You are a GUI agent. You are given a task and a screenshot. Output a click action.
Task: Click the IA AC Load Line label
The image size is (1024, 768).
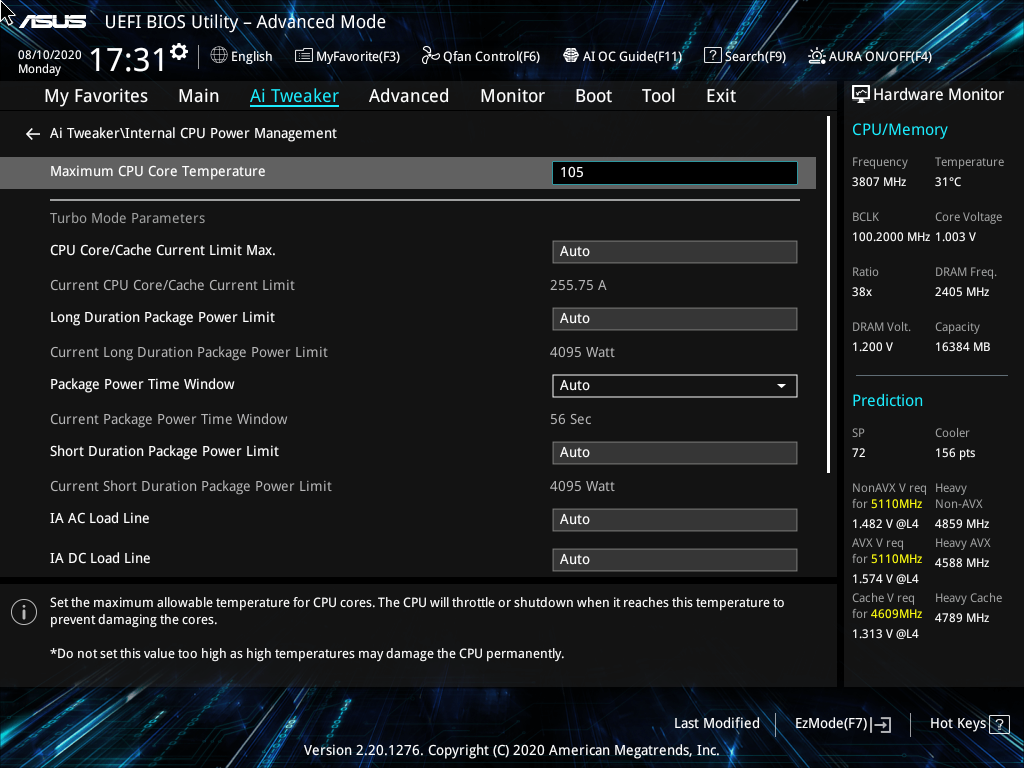[x=100, y=519]
